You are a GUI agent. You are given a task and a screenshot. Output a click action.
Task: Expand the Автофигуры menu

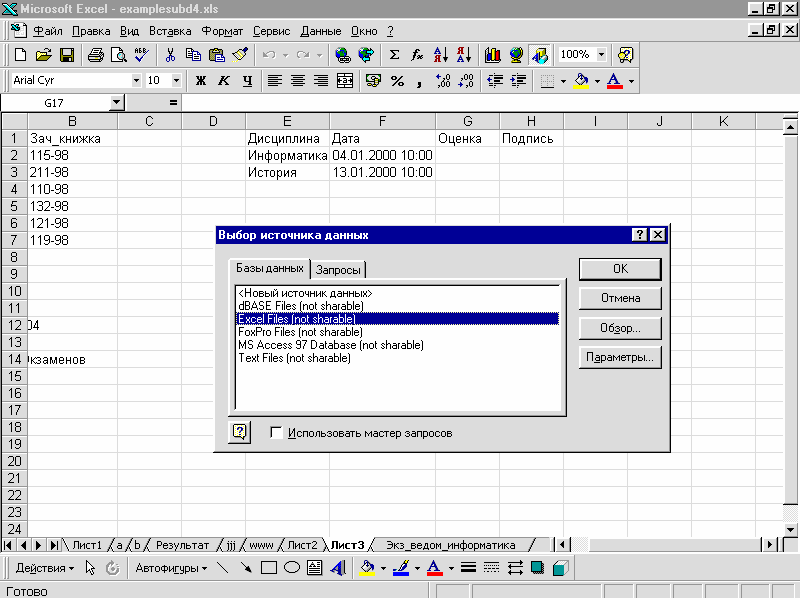pyautogui.click(x=171, y=568)
